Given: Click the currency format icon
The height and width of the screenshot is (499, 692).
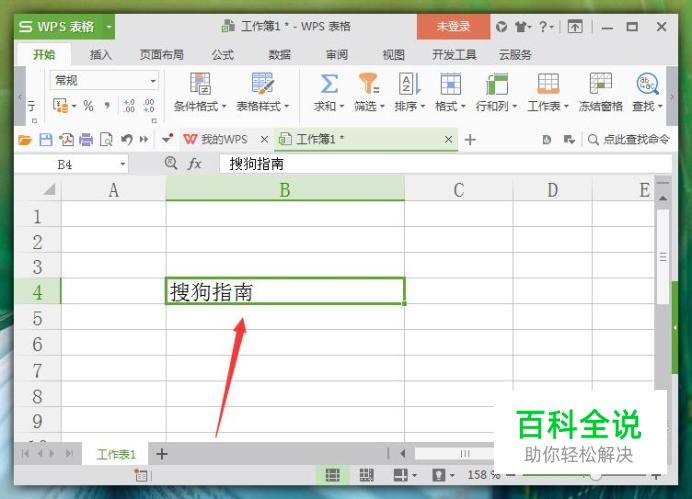Looking at the screenshot, I should (60, 105).
